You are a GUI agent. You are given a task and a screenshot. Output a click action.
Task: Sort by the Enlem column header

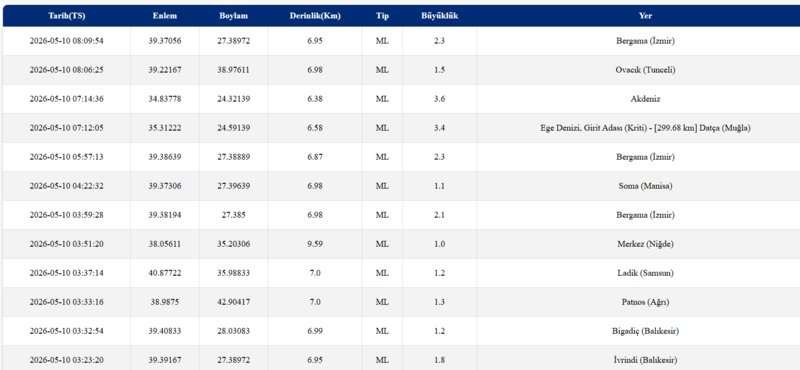(x=165, y=16)
